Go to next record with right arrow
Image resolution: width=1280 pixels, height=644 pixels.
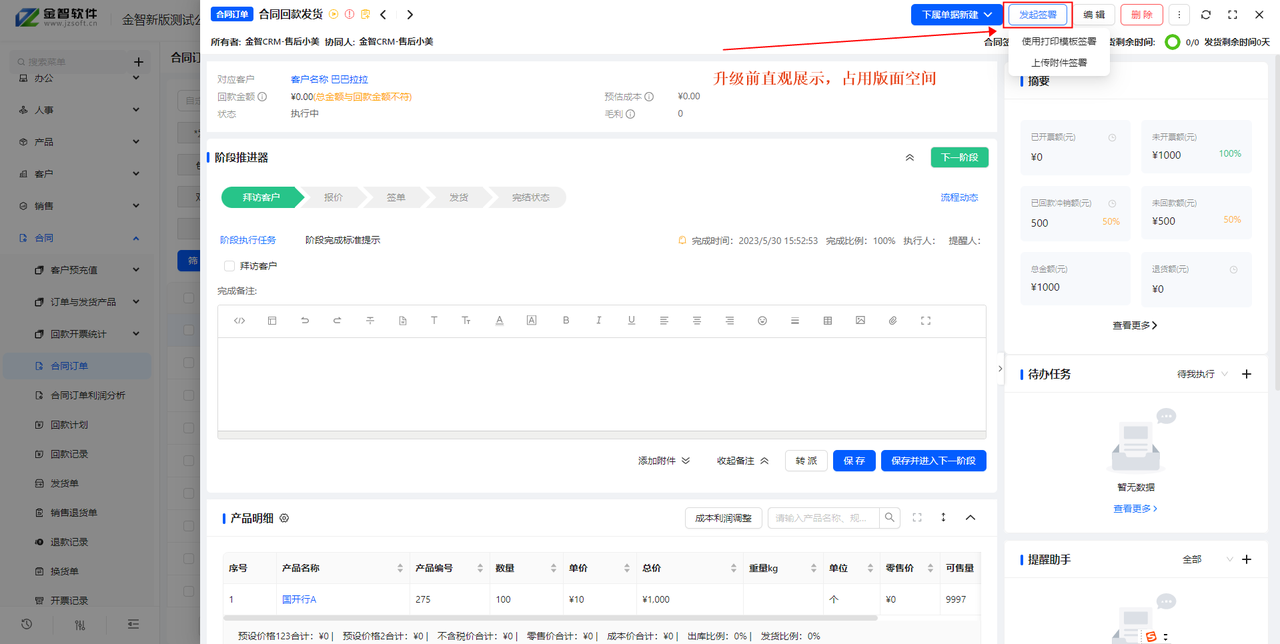tap(410, 14)
